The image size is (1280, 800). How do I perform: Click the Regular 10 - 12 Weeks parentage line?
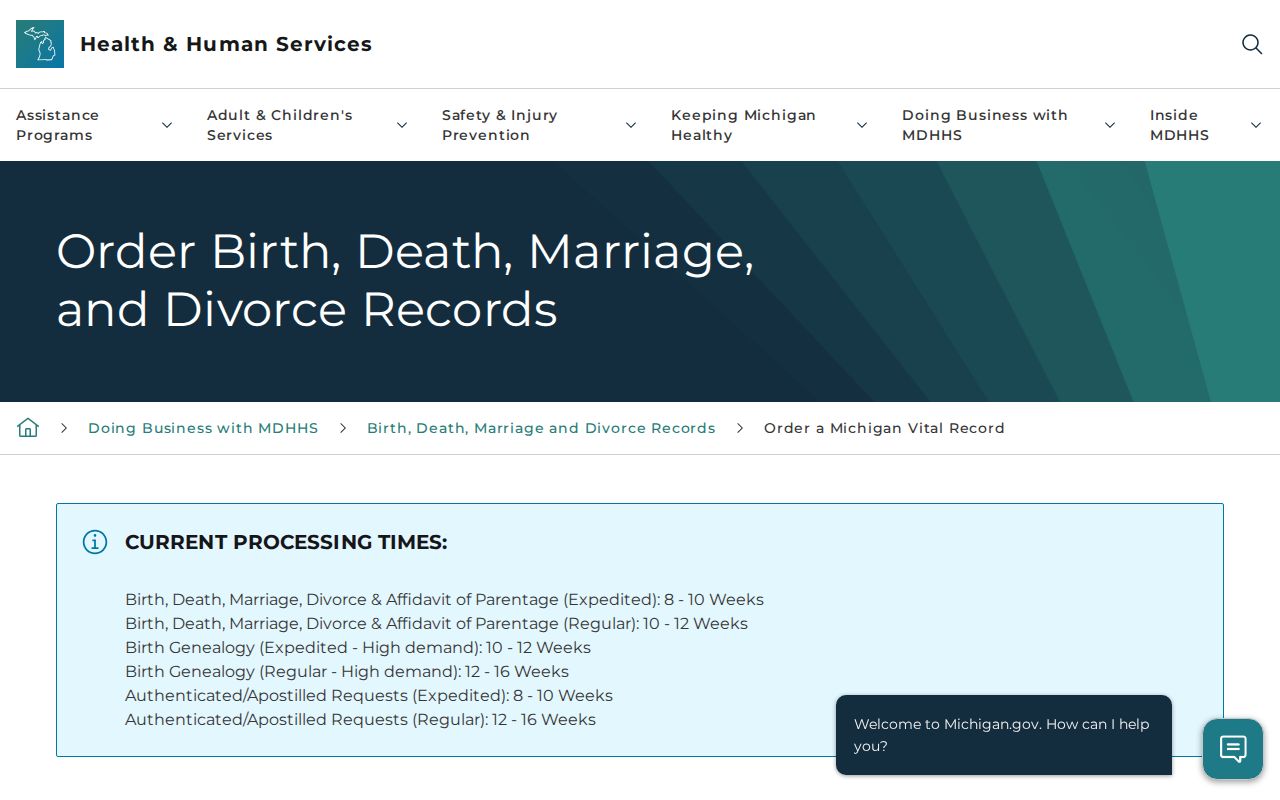[436, 624]
